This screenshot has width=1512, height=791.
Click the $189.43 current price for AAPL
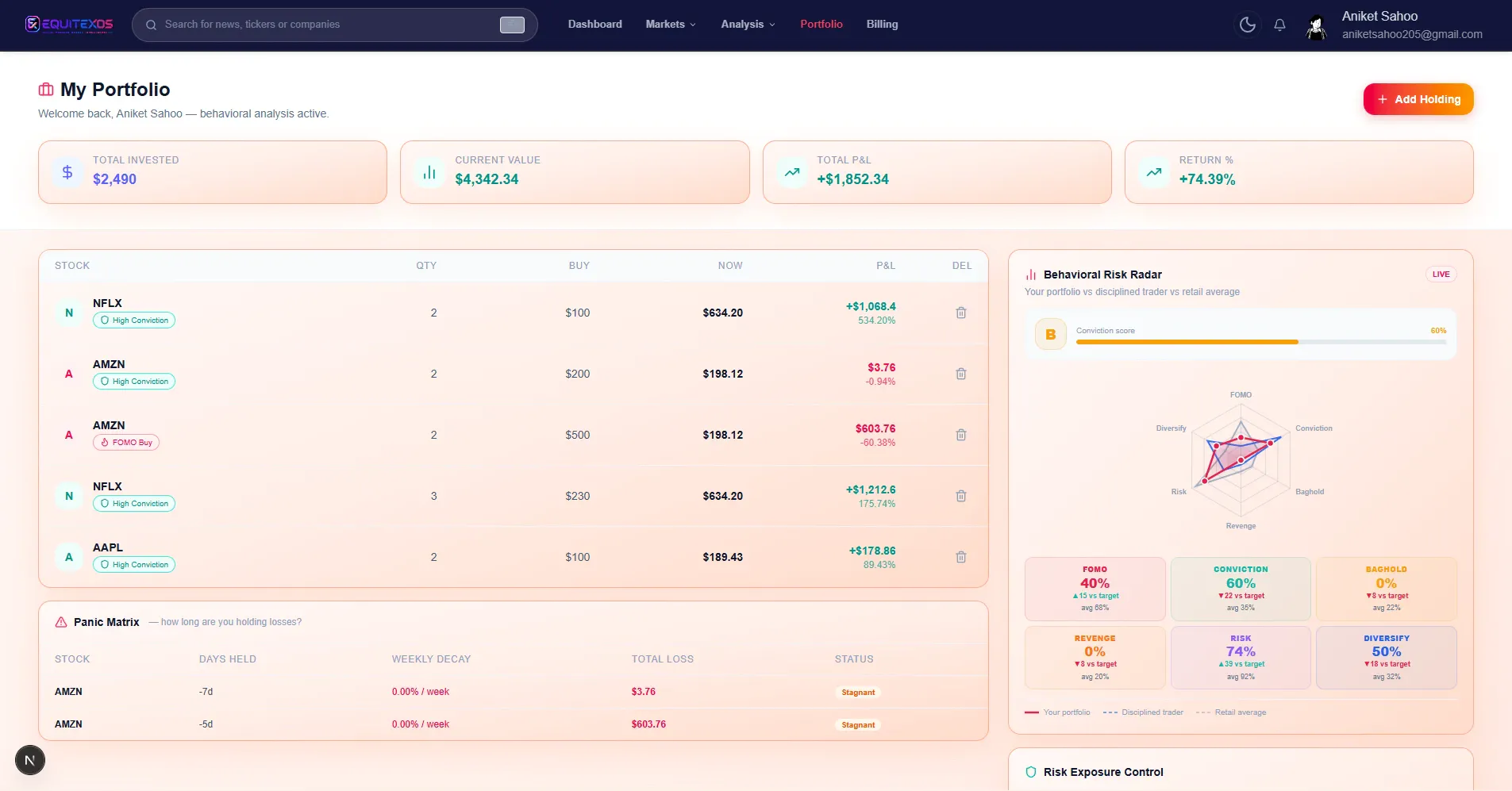[x=723, y=557]
